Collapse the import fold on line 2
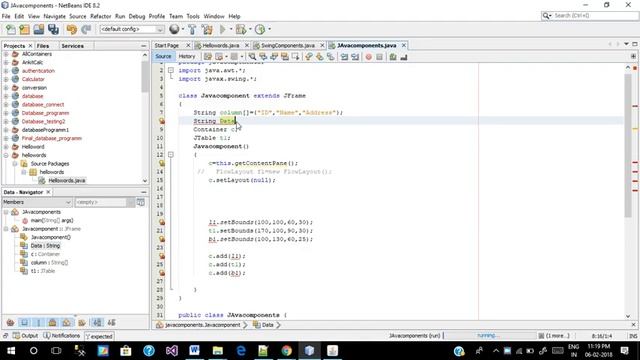The height and width of the screenshot is (360, 640). [171, 70]
